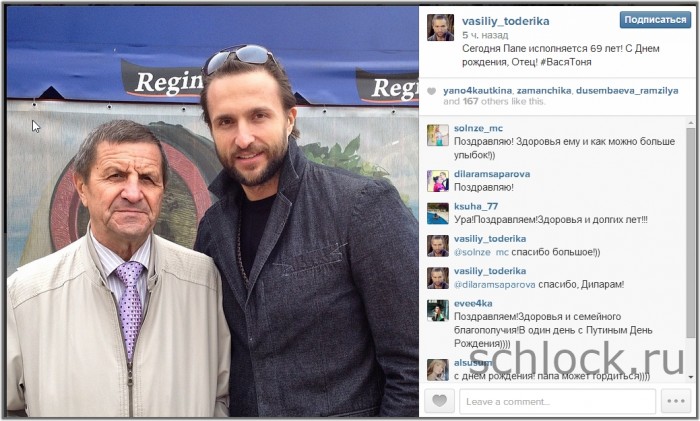Open solnze_mc commenter avatar
700x421 pixels.
coord(438,135)
